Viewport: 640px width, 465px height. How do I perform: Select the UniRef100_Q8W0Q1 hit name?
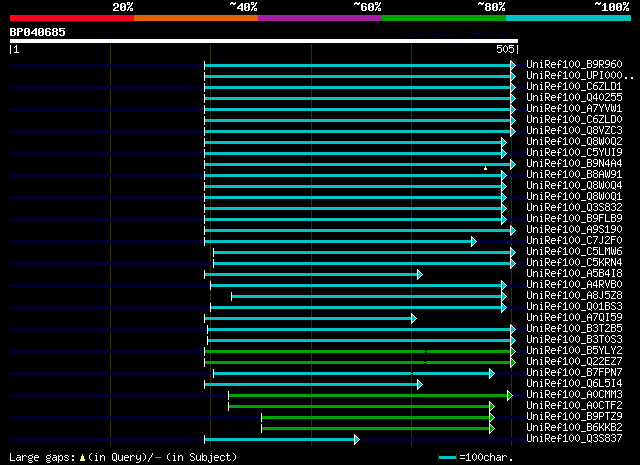[x=574, y=196]
